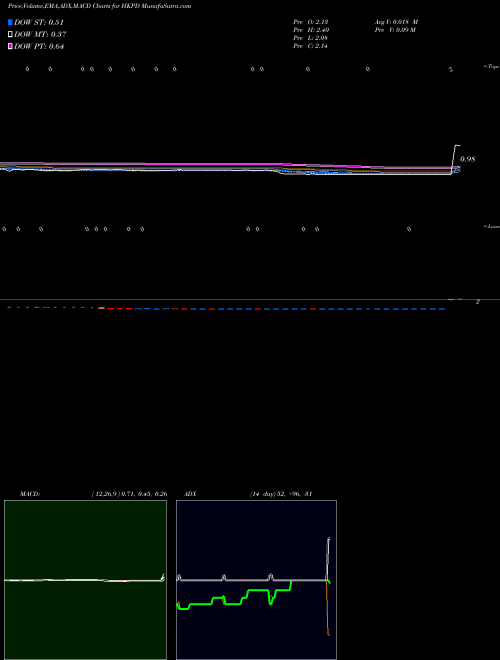500x660 pixels.
Task: Click the 'Pre O: 2.13' open value
Action: (311, 22)
